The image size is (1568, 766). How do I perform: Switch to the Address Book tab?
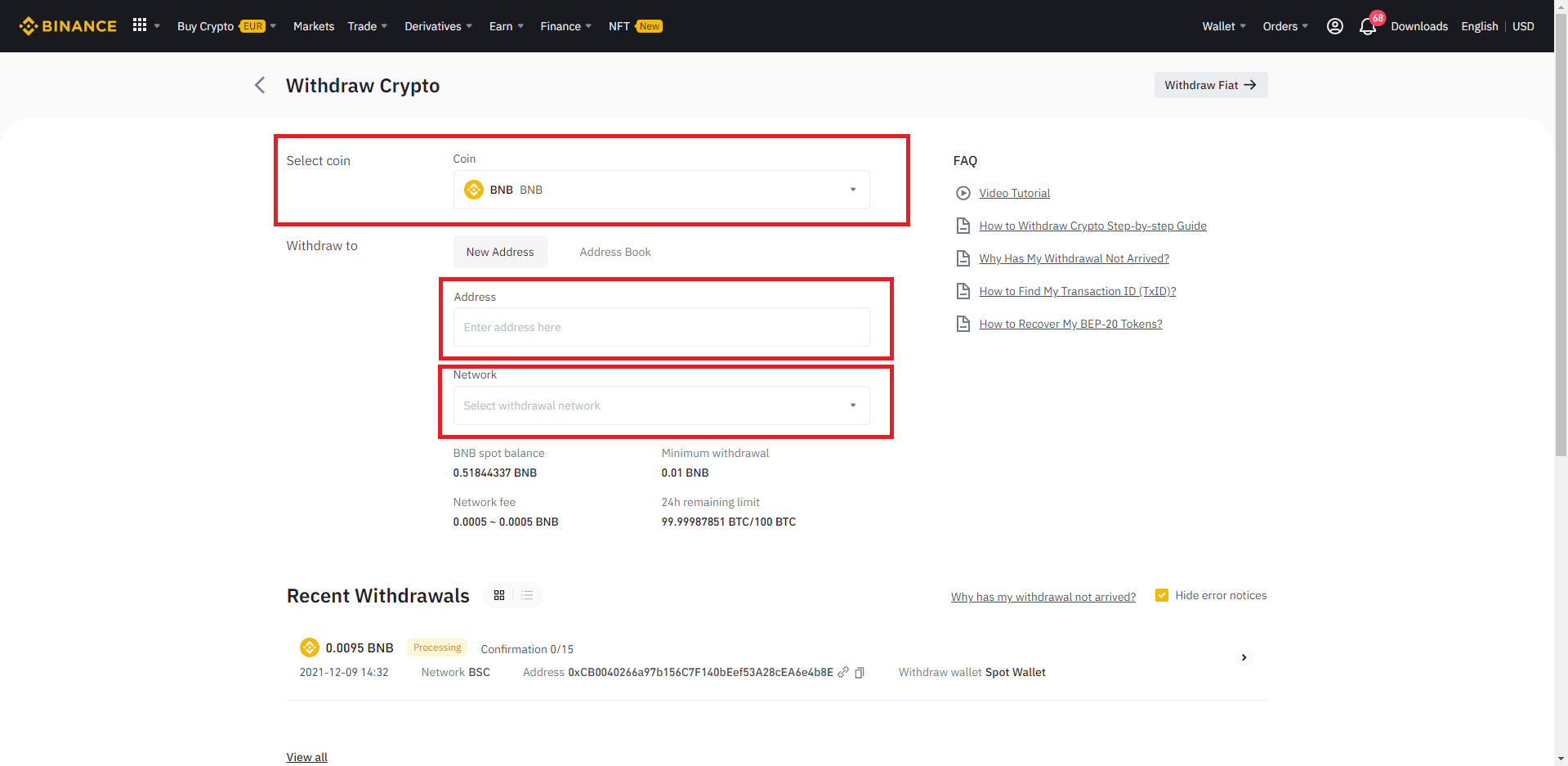(x=615, y=252)
